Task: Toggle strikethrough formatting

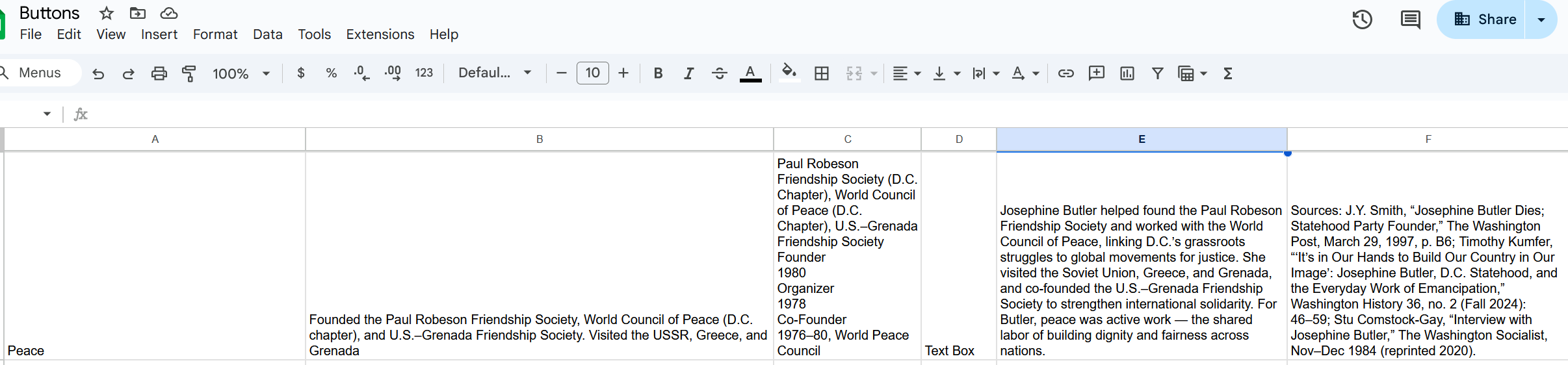Action: click(x=719, y=73)
